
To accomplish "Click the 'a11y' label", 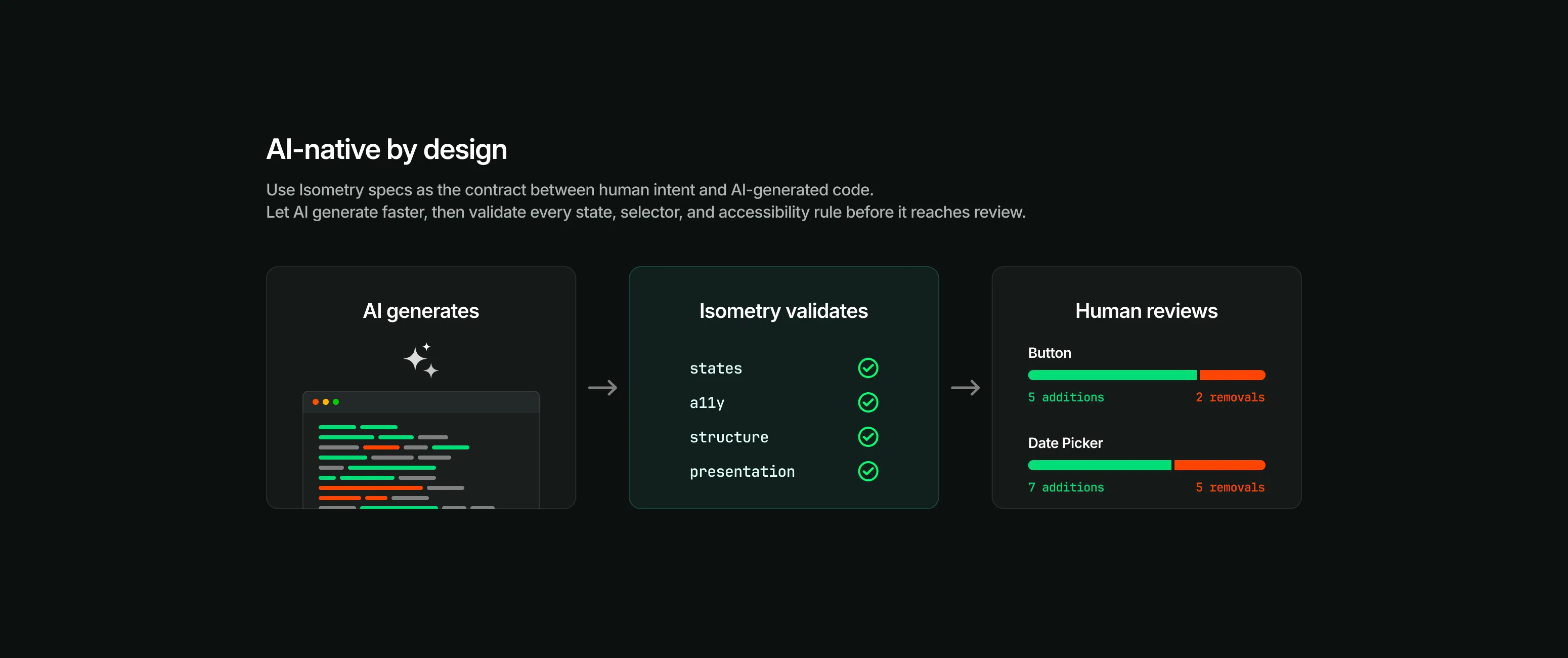I will pos(707,403).
